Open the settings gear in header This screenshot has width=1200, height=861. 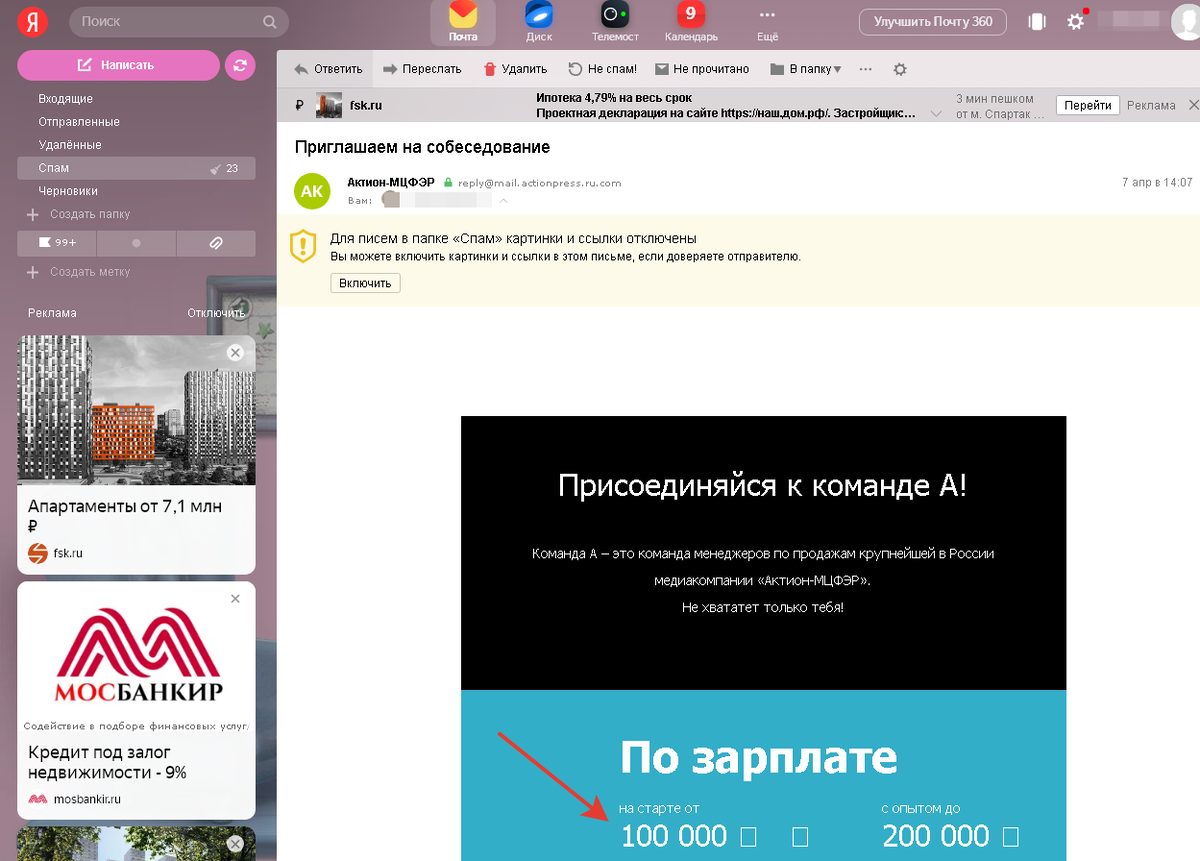pos(1076,21)
